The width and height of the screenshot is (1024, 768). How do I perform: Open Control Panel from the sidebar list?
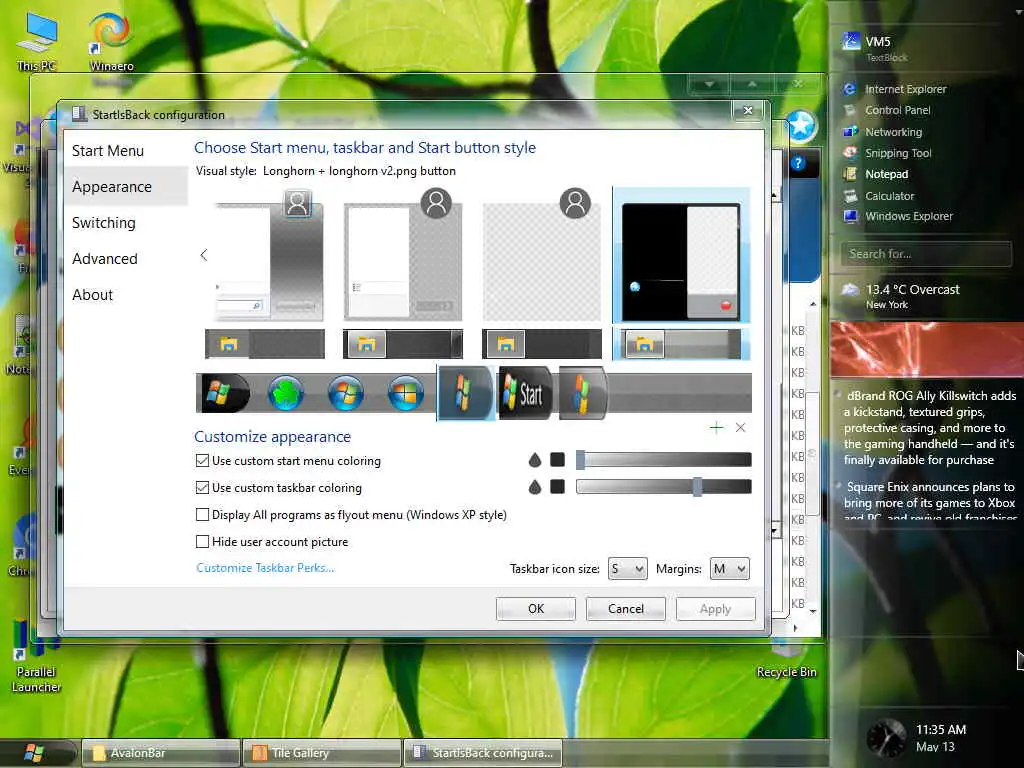[897, 110]
